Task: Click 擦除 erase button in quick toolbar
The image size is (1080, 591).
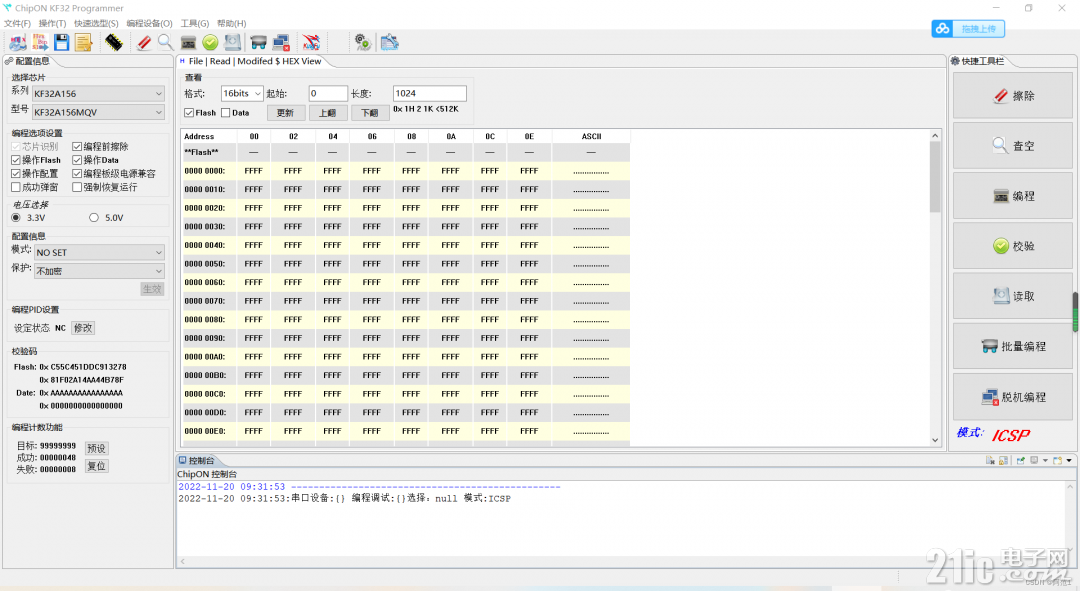Action: pos(1012,96)
